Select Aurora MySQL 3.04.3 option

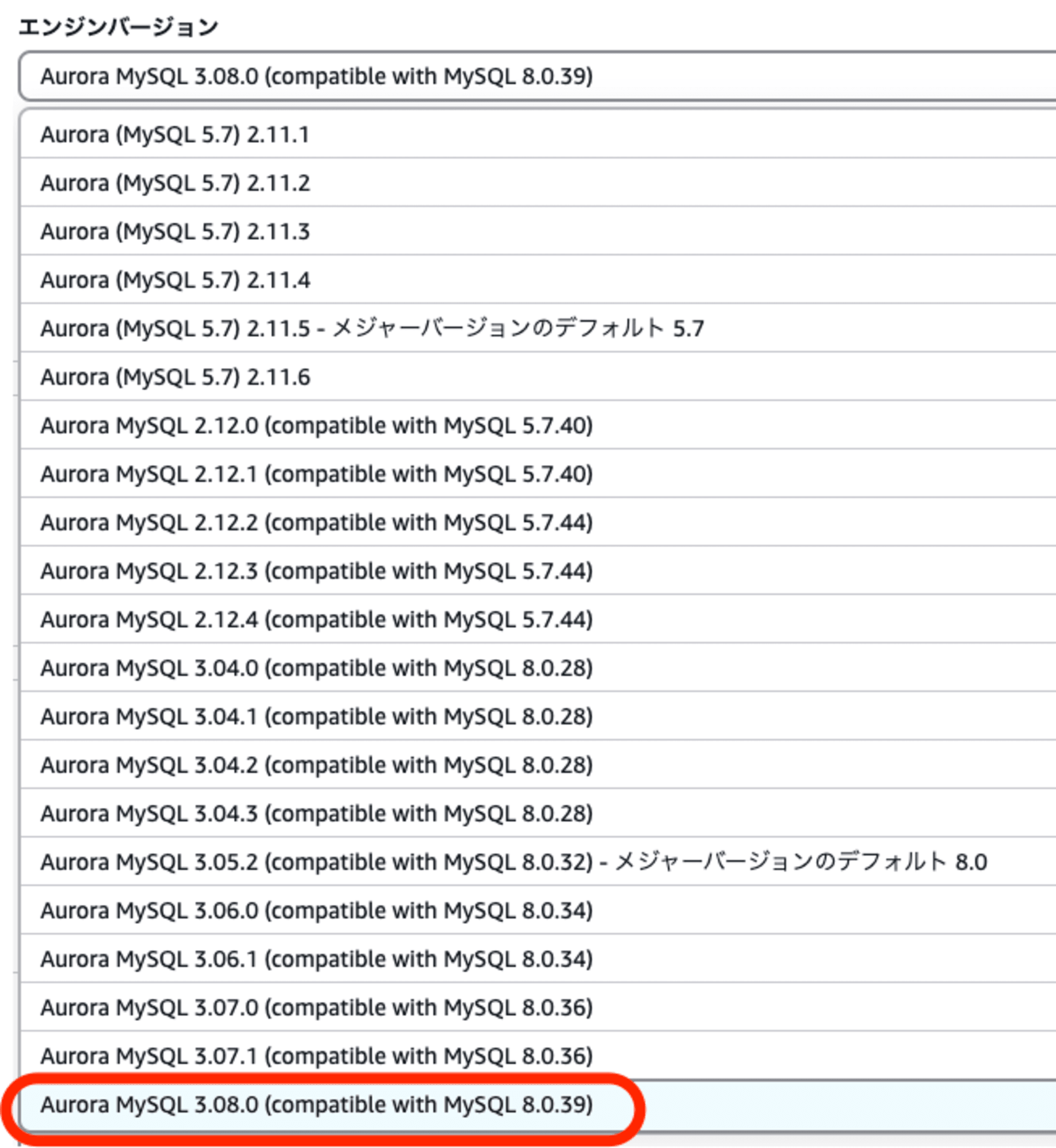[538, 813]
